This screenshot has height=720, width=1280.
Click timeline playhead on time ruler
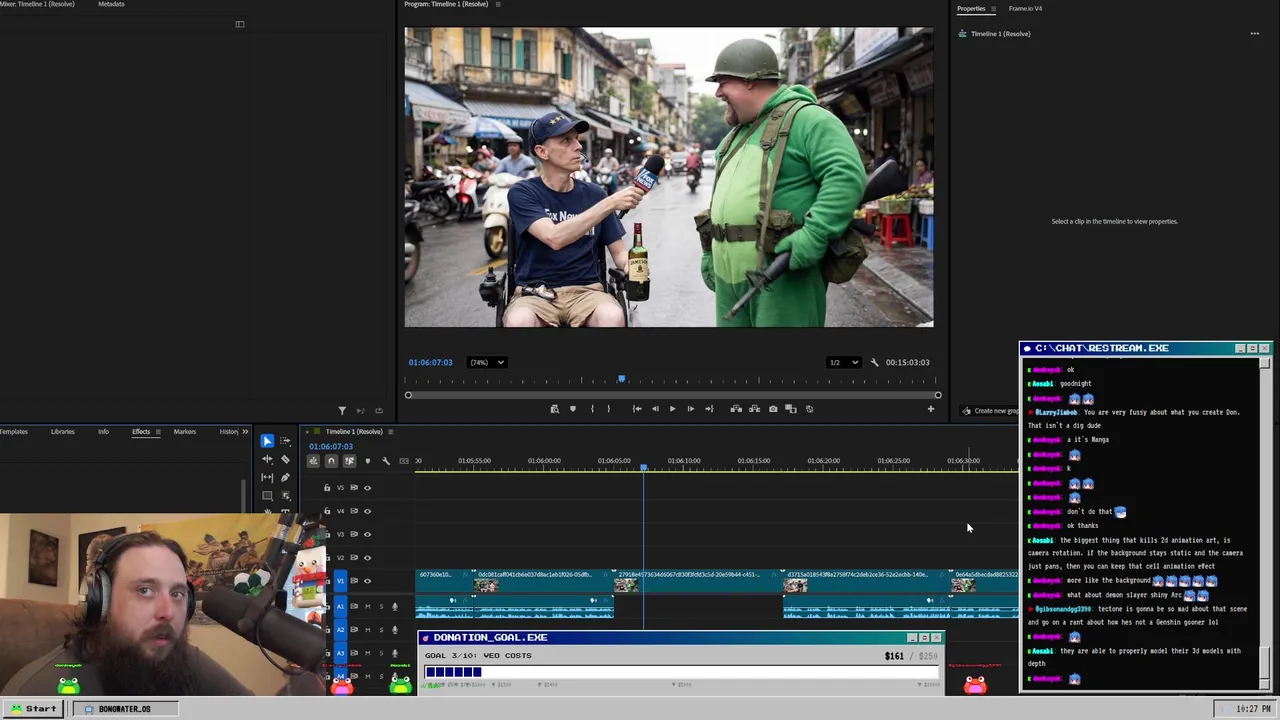[x=644, y=466]
